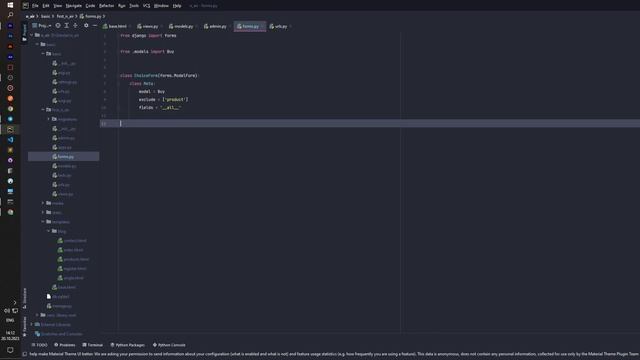The width and height of the screenshot is (640, 360).
Task: Open Project panel settings gear
Action: (86, 25)
